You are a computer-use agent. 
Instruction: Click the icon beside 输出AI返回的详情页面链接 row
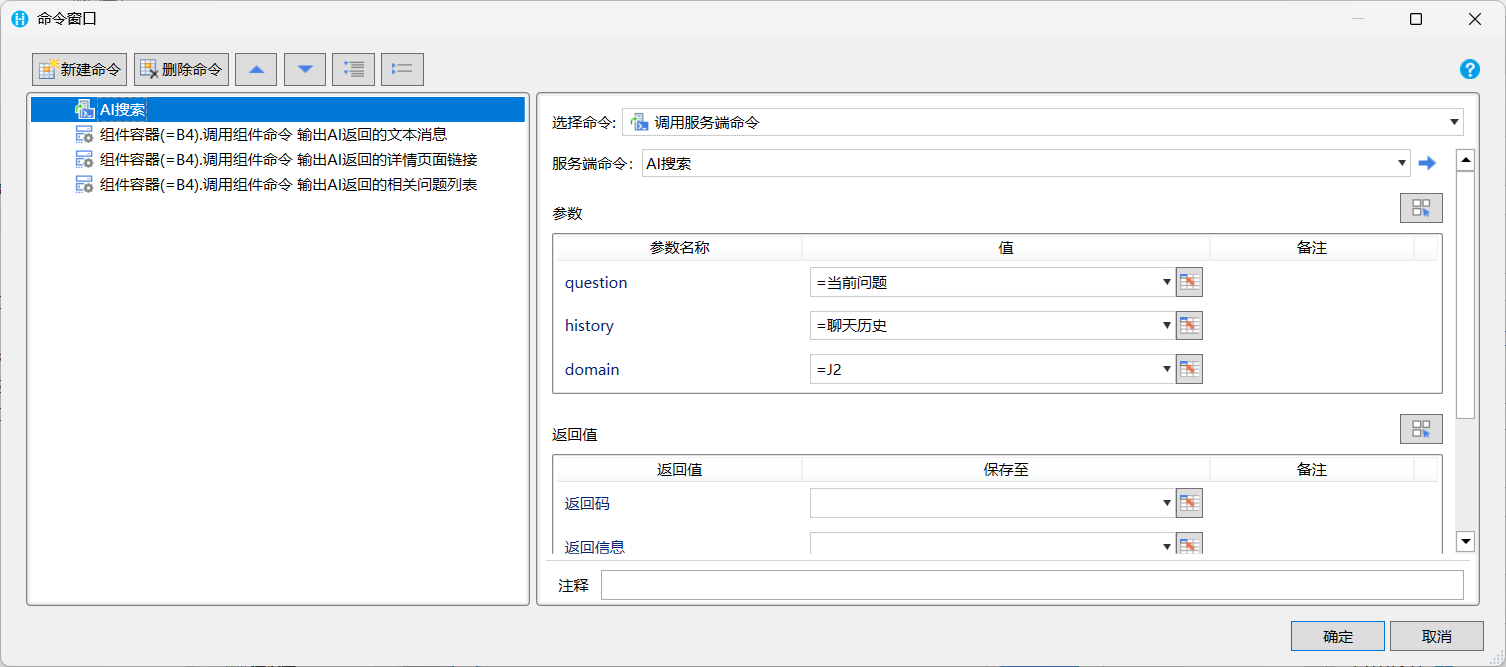[85, 159]
